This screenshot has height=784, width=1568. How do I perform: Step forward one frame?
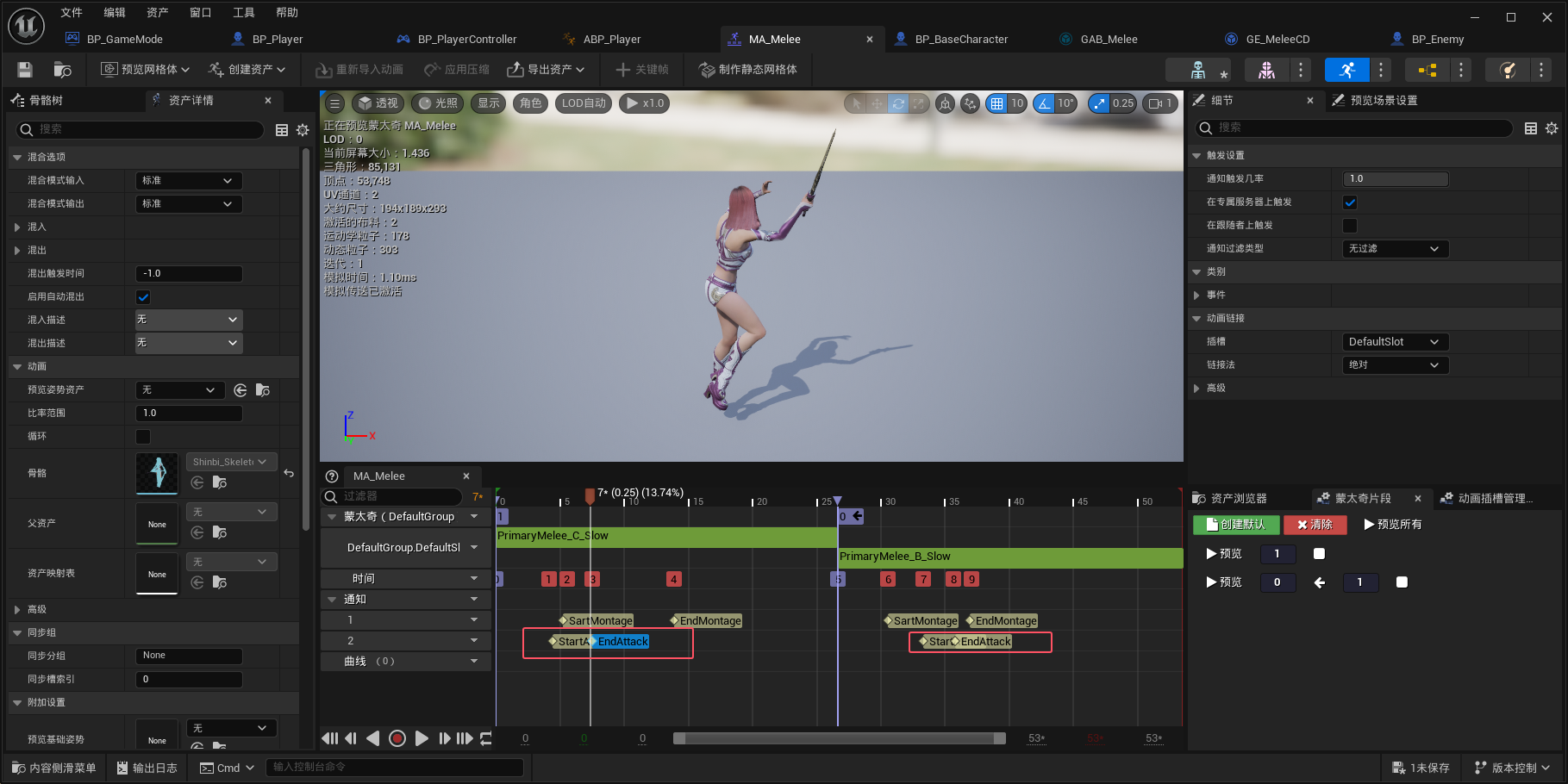(x=444, y=738)
